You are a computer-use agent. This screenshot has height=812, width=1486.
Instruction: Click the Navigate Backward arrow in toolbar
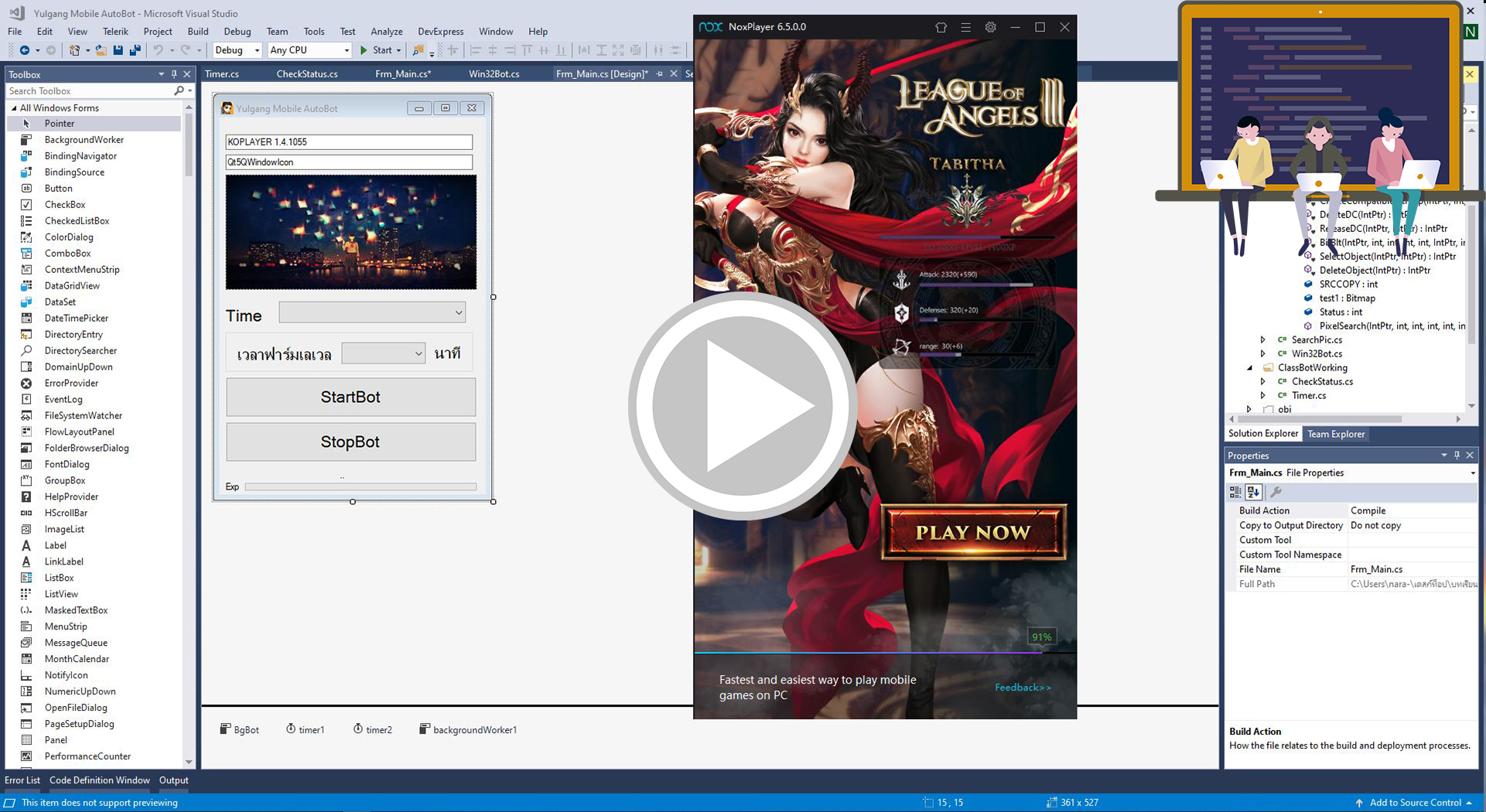coord(25,50)
